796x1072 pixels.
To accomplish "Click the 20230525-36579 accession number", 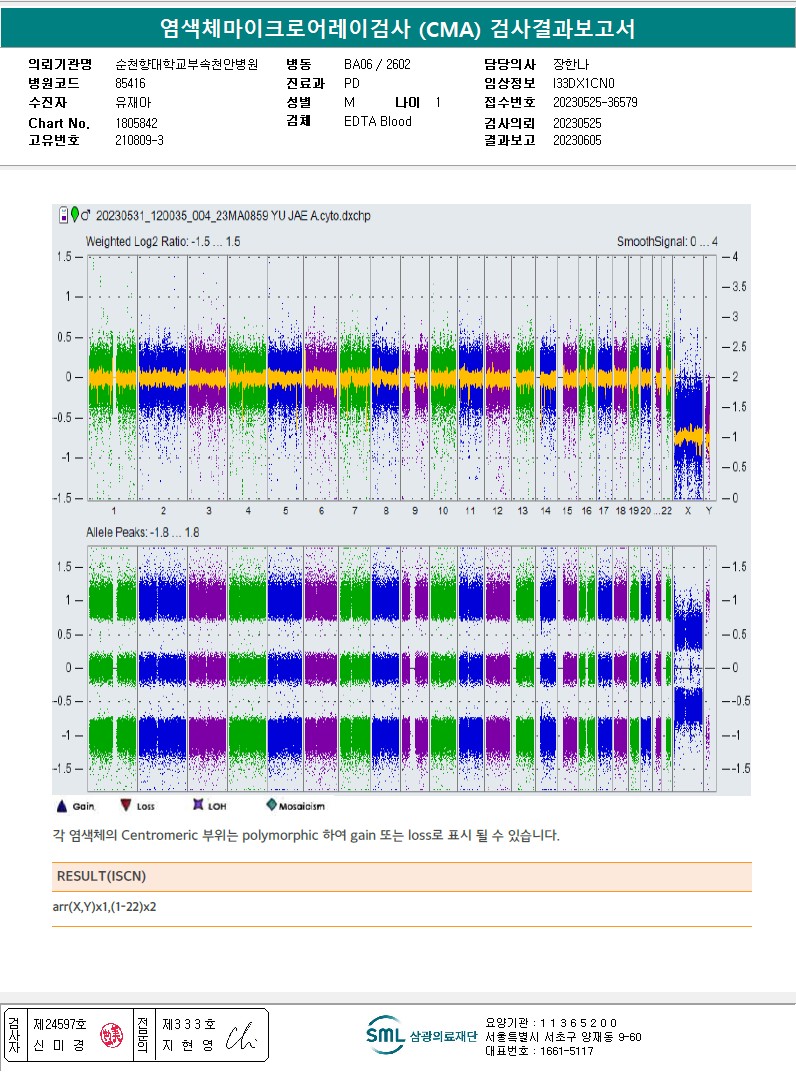I will click(595, 103).
